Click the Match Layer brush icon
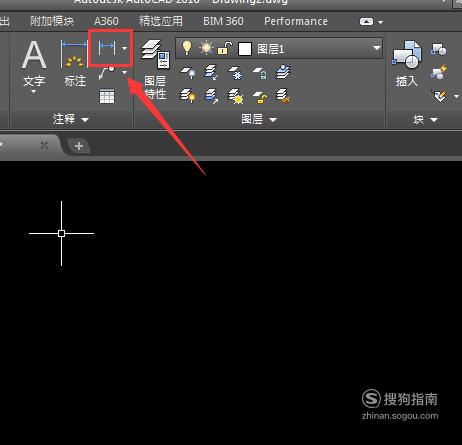 click(283, 96)
